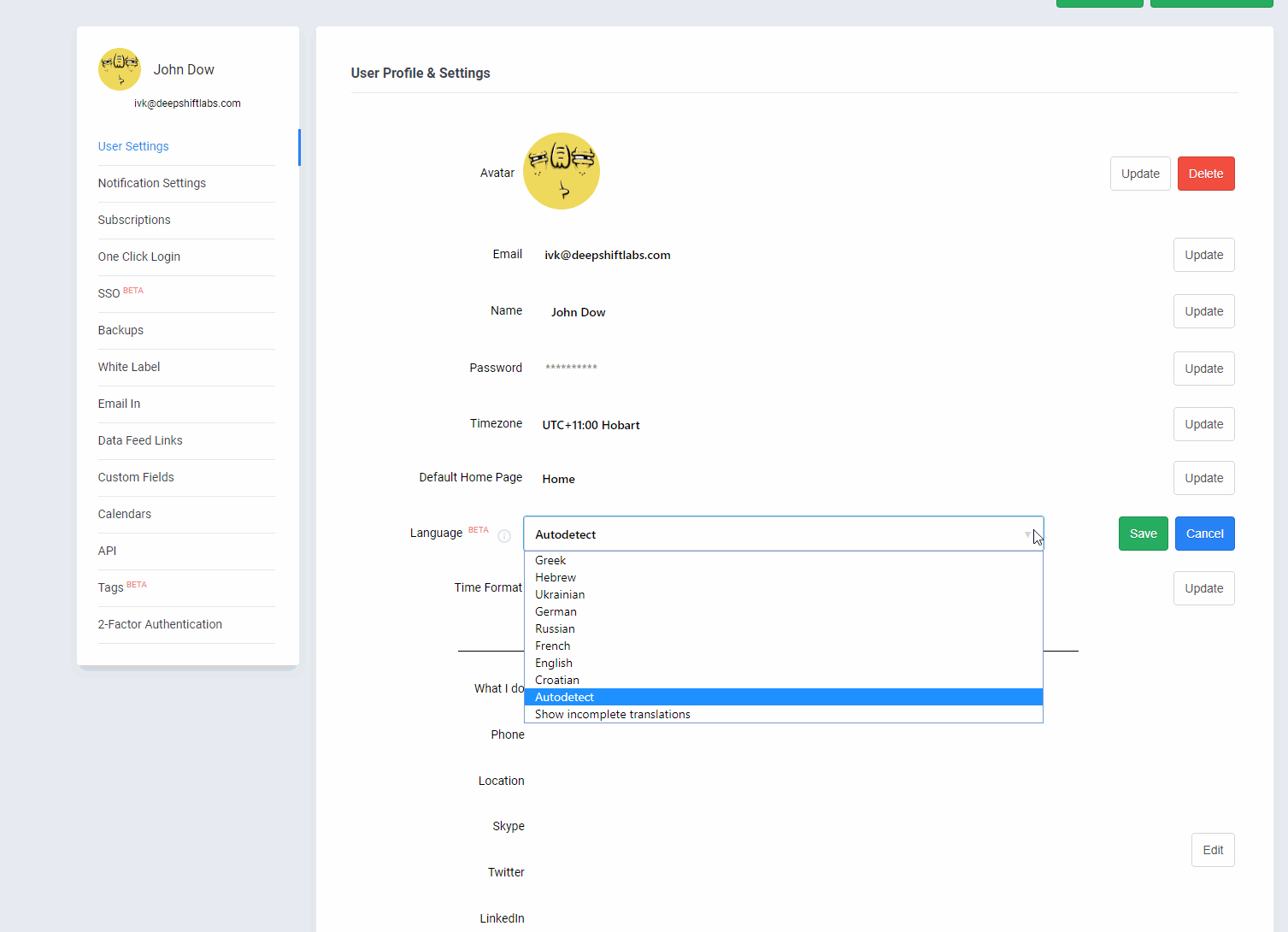This screenshot has width=1288, height=932.
Task: Select Show incomplete translations option
Action: pos(612,715)
